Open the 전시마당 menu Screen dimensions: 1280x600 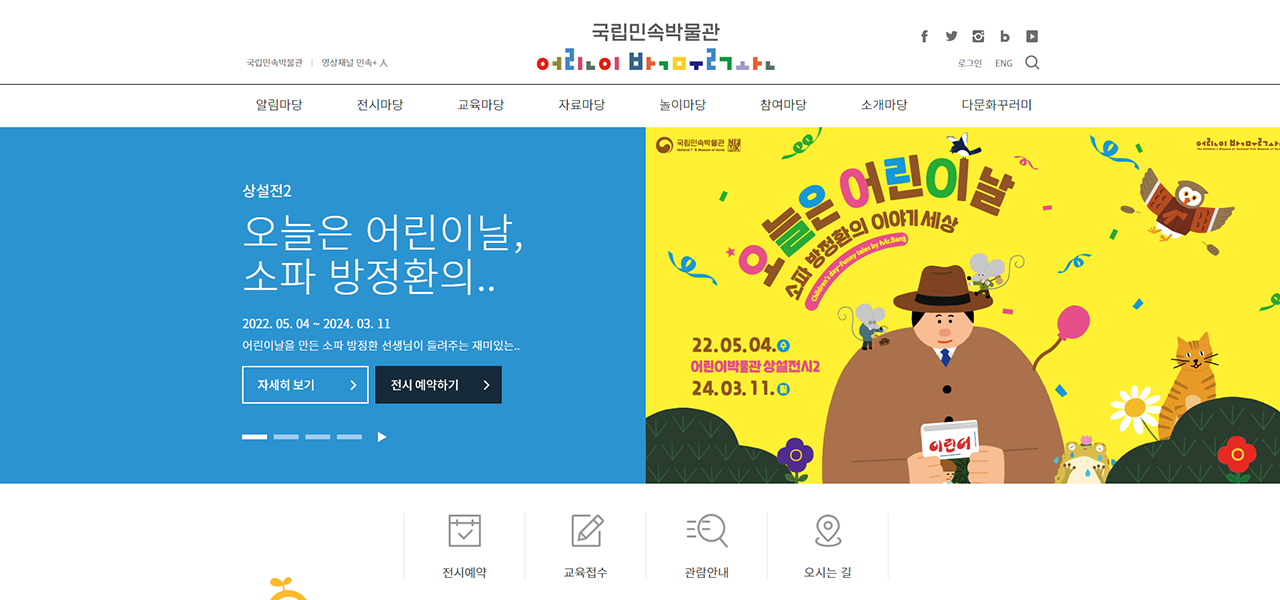pos(380,105)
